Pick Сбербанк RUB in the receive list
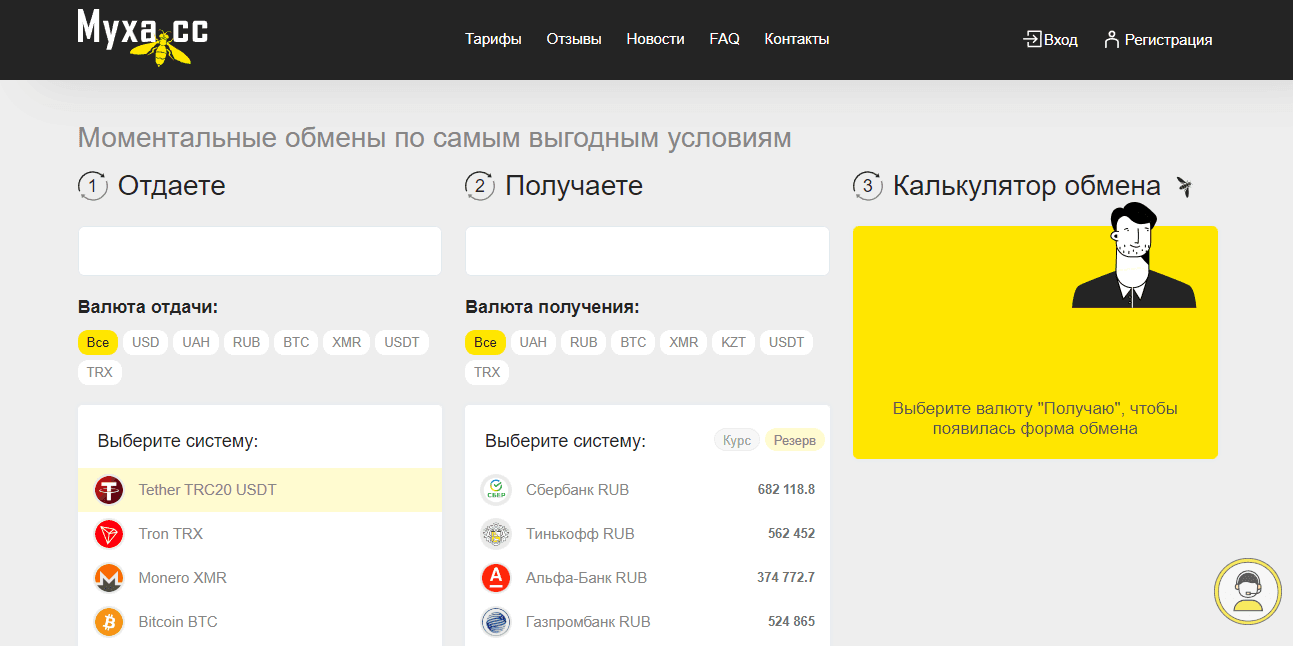This screenshot has width=1293, height=646. [x=578, y=490]
